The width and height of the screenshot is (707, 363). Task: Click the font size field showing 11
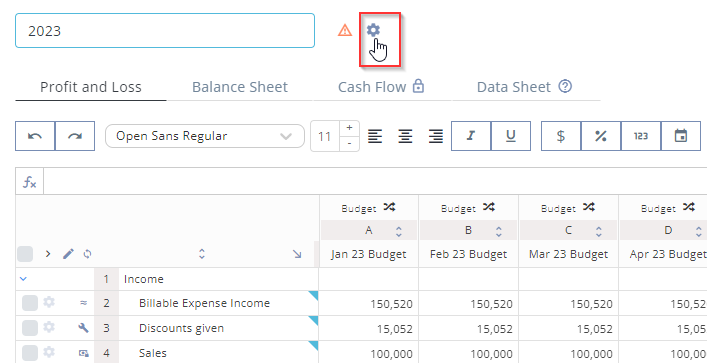(324, 136)
